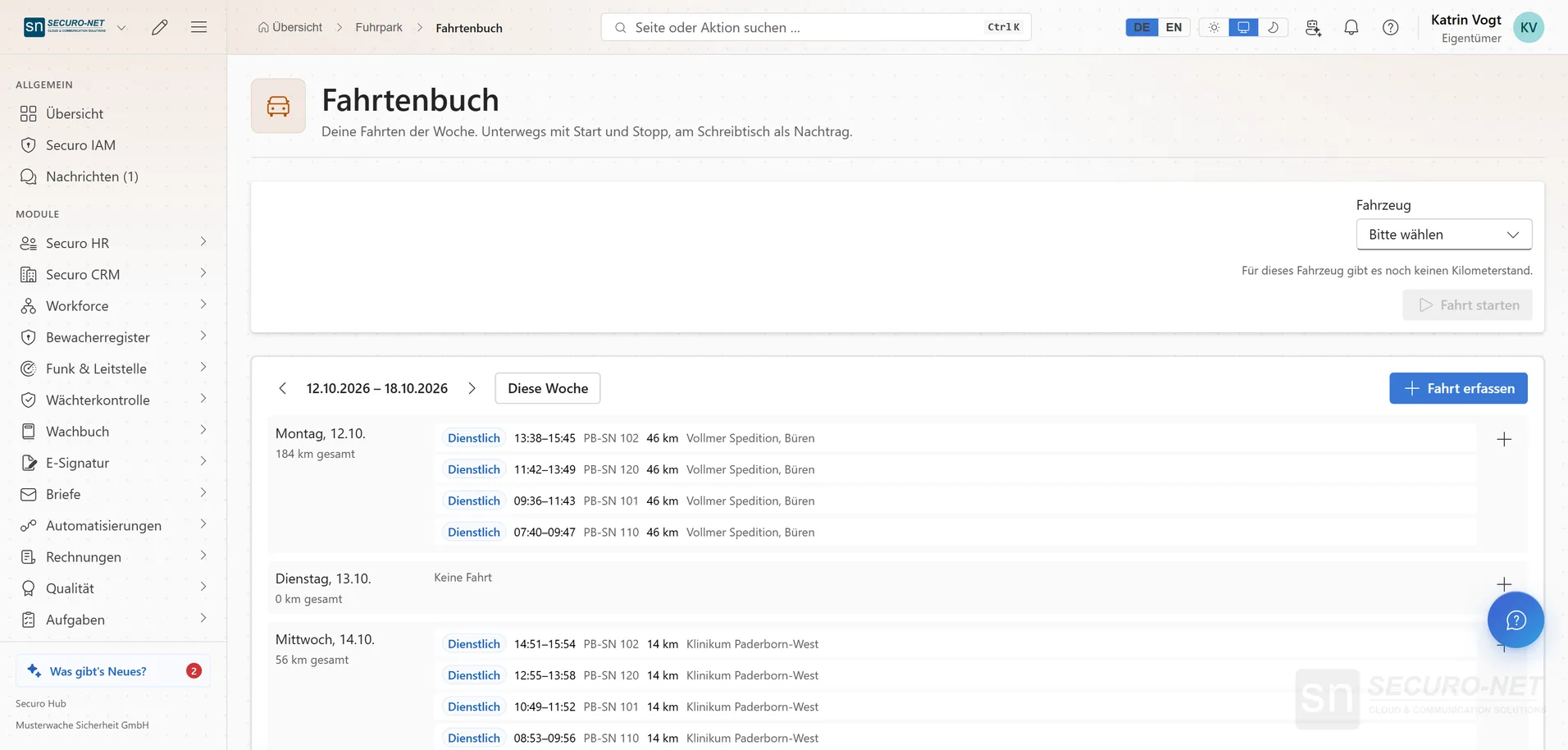Open the notifications bell
This screenshot has width=1568, height=750.
pyautogui.click(x=1351, y=27)
